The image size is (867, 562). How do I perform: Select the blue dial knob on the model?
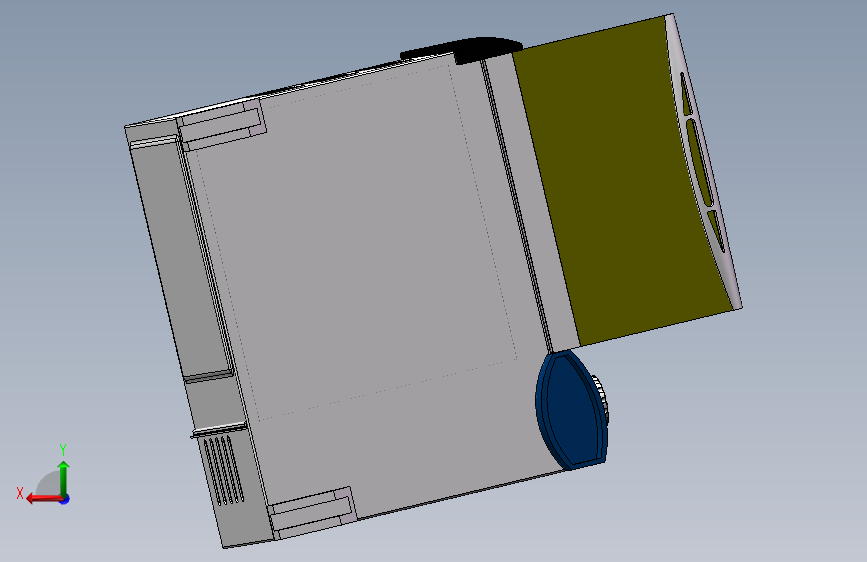click(x=571, y=410)
